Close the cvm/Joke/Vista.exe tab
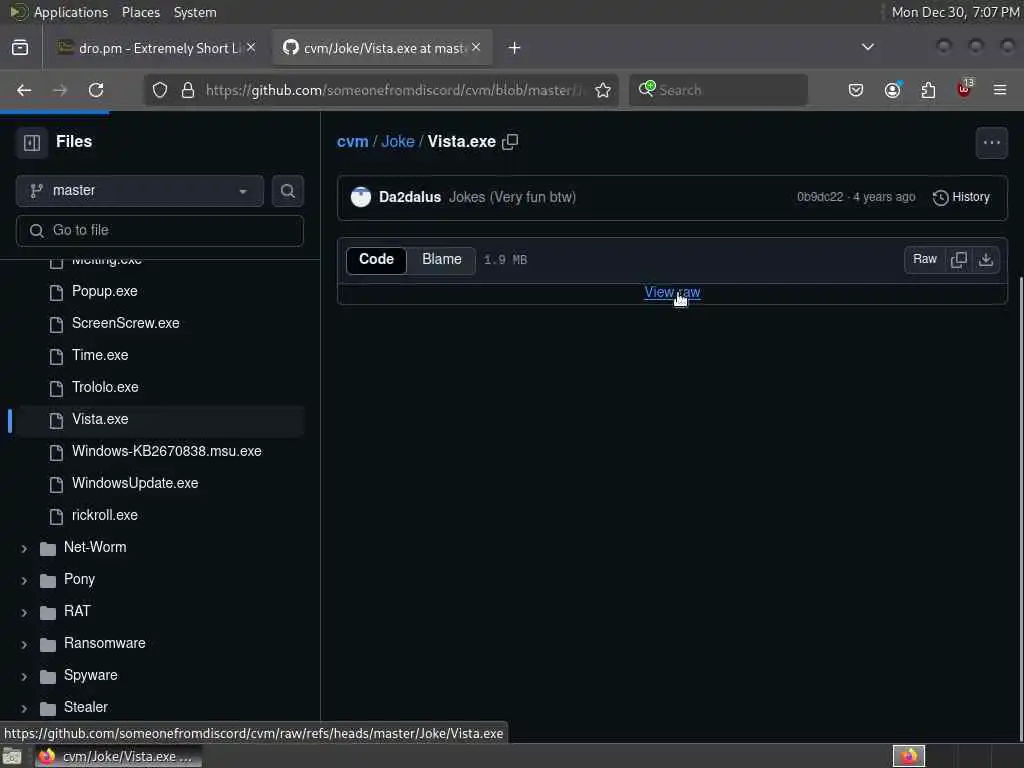The image size is (1024, 768). (x=476, y=47)
